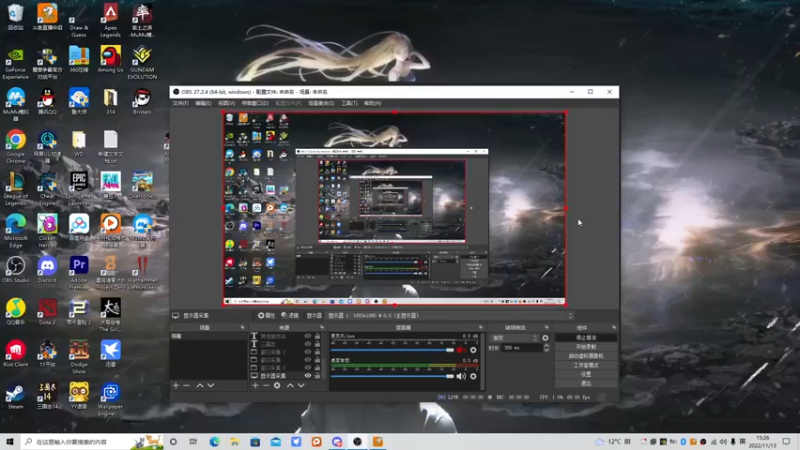Image resolution: width=800 pixels, height=450 pixels.
Task: Move selected source up in sources dock
Action: click(x=290, y=386)
